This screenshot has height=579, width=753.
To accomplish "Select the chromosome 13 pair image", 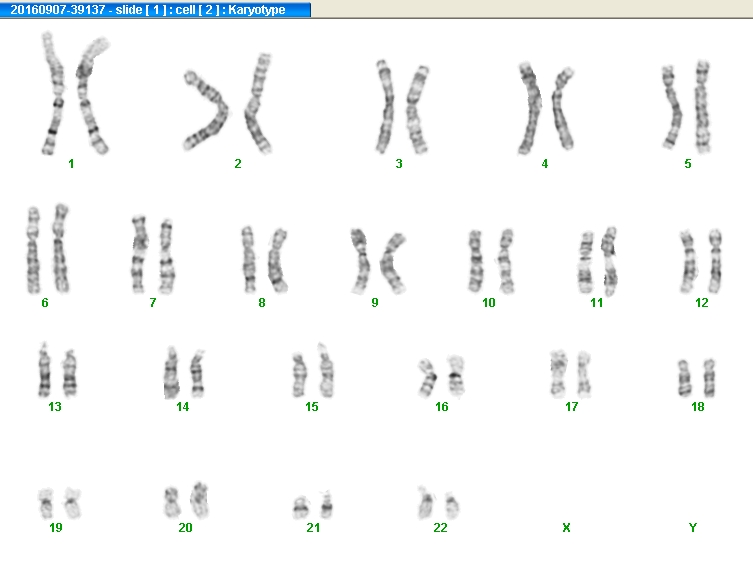I will coord(57,370).
